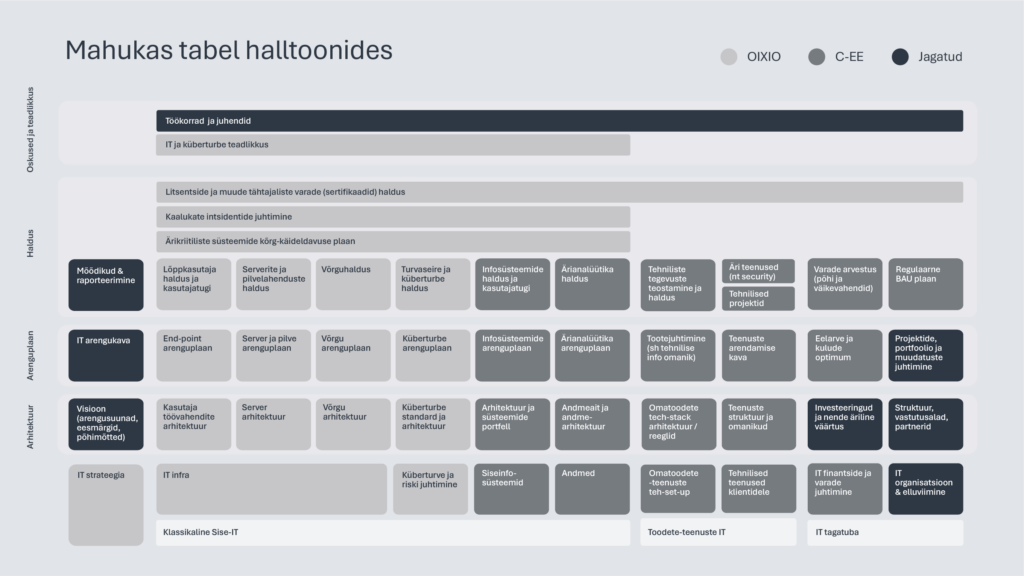Click the Mõõdikud & raporteerimine box
The height and width of the screenshot is (576, 1024).
pos(106,284)
